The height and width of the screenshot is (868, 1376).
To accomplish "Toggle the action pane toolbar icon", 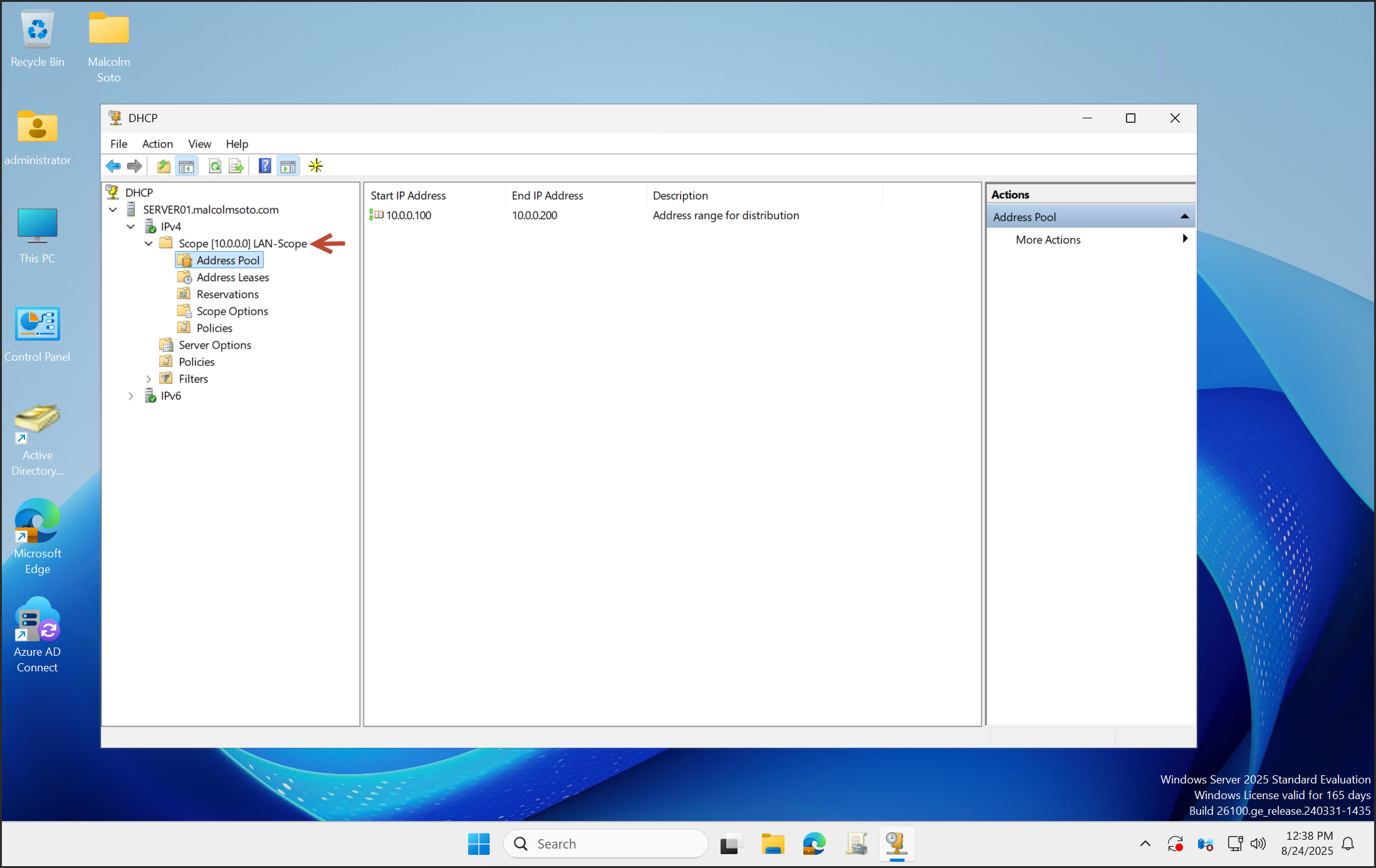I will click(x=288, y=165).
